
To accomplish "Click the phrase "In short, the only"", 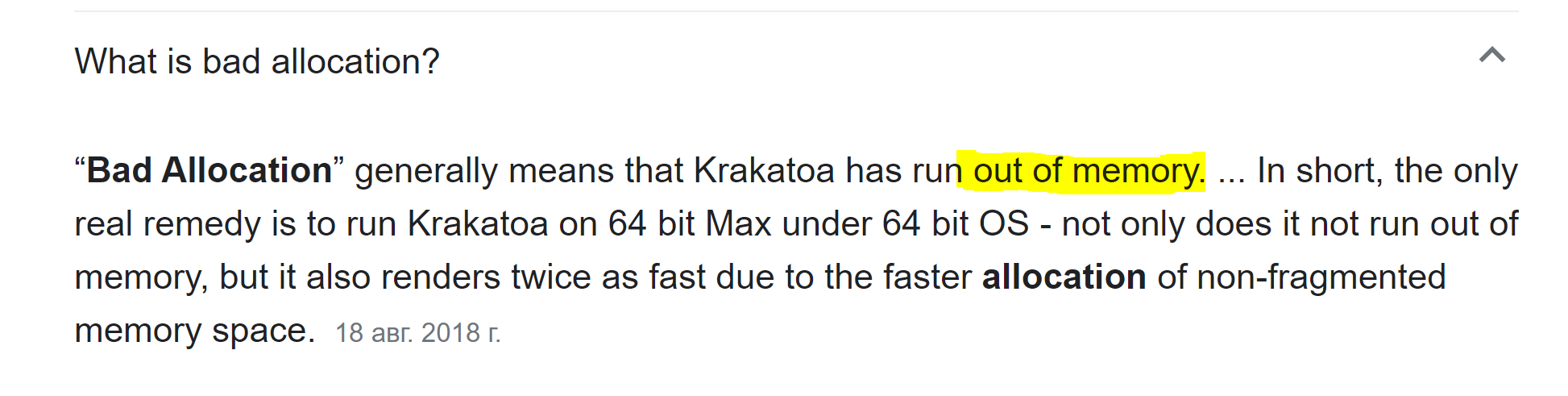I will [1387, 170].
